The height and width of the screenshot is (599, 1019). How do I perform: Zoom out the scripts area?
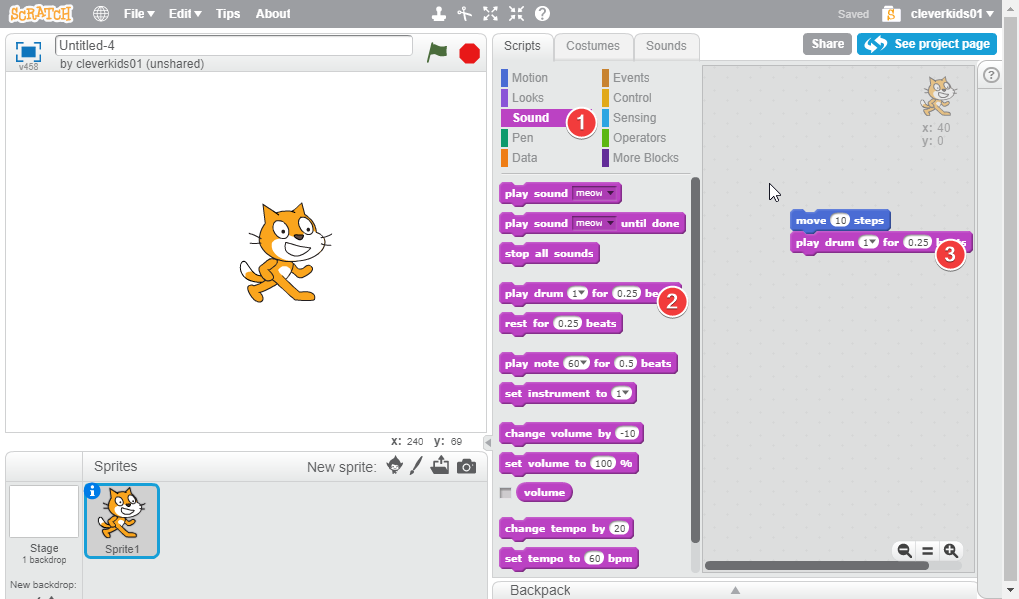click(x=904, y=551)
